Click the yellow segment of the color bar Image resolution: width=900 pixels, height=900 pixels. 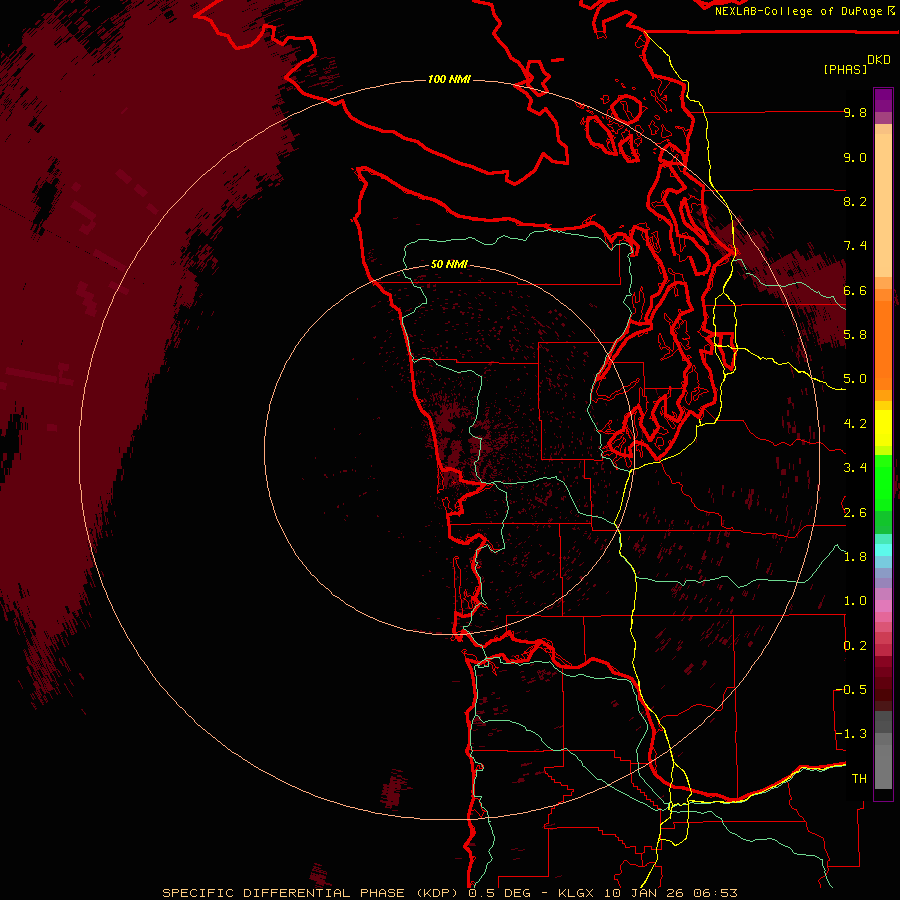883,428
